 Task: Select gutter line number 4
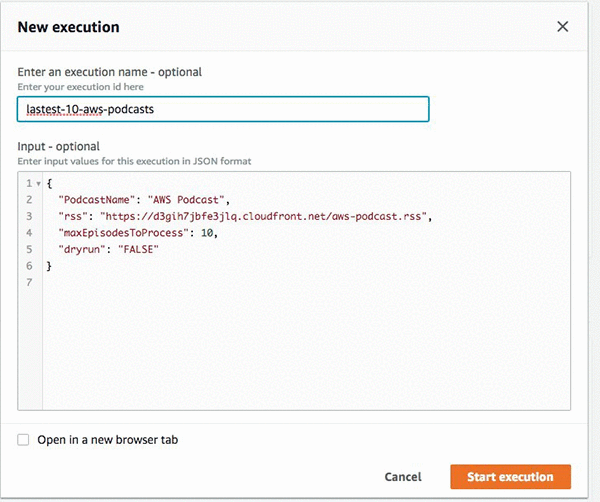(28, 233)
